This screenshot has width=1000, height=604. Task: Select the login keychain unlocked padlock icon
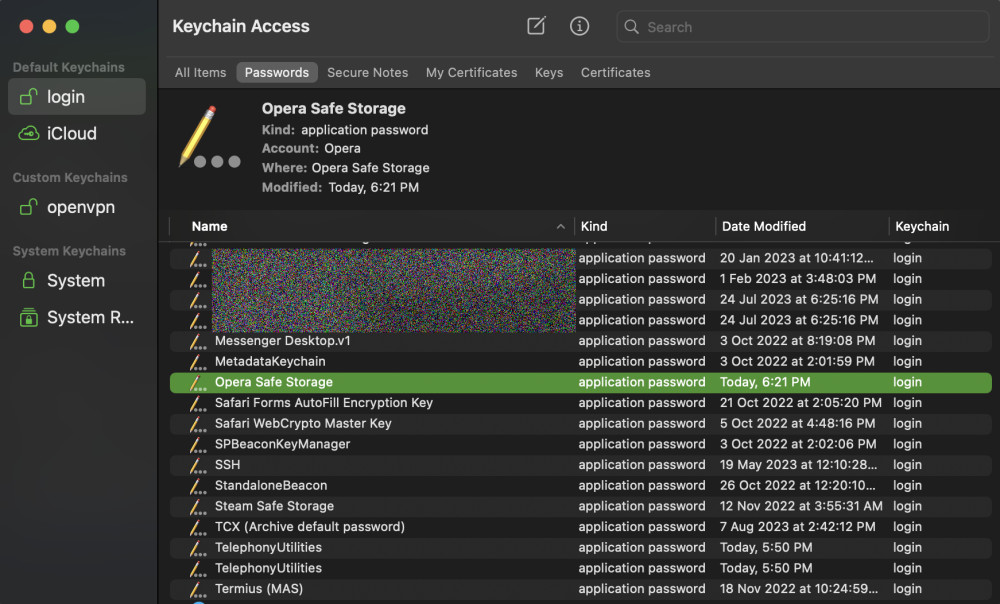[x=28, y=97]
